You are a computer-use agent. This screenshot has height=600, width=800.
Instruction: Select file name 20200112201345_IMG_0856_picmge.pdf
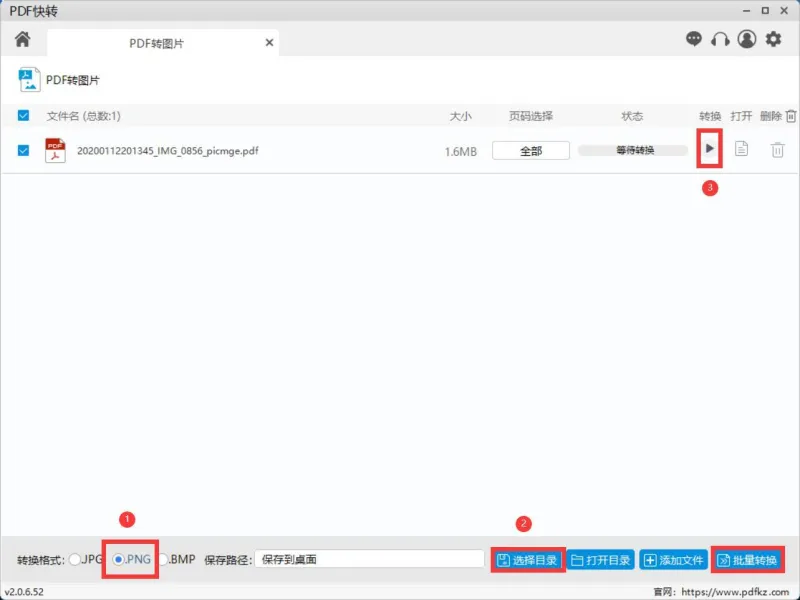pos(167,151)
